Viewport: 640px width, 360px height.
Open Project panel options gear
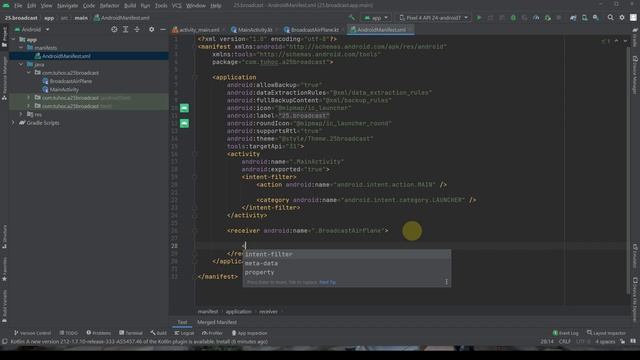point(151,29)
